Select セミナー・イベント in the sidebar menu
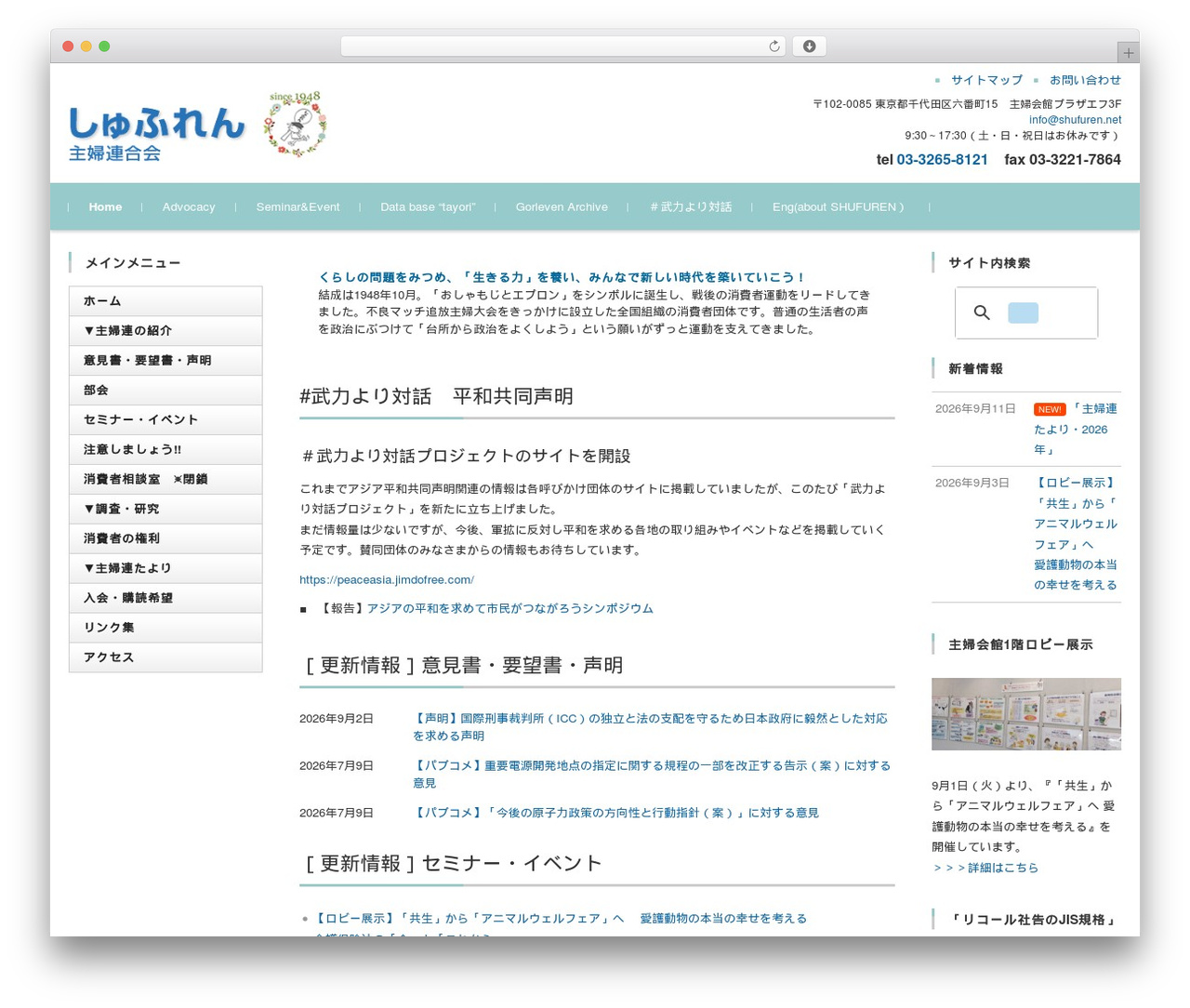Viewport: 1190px width, 1008px height. point(165,419)
